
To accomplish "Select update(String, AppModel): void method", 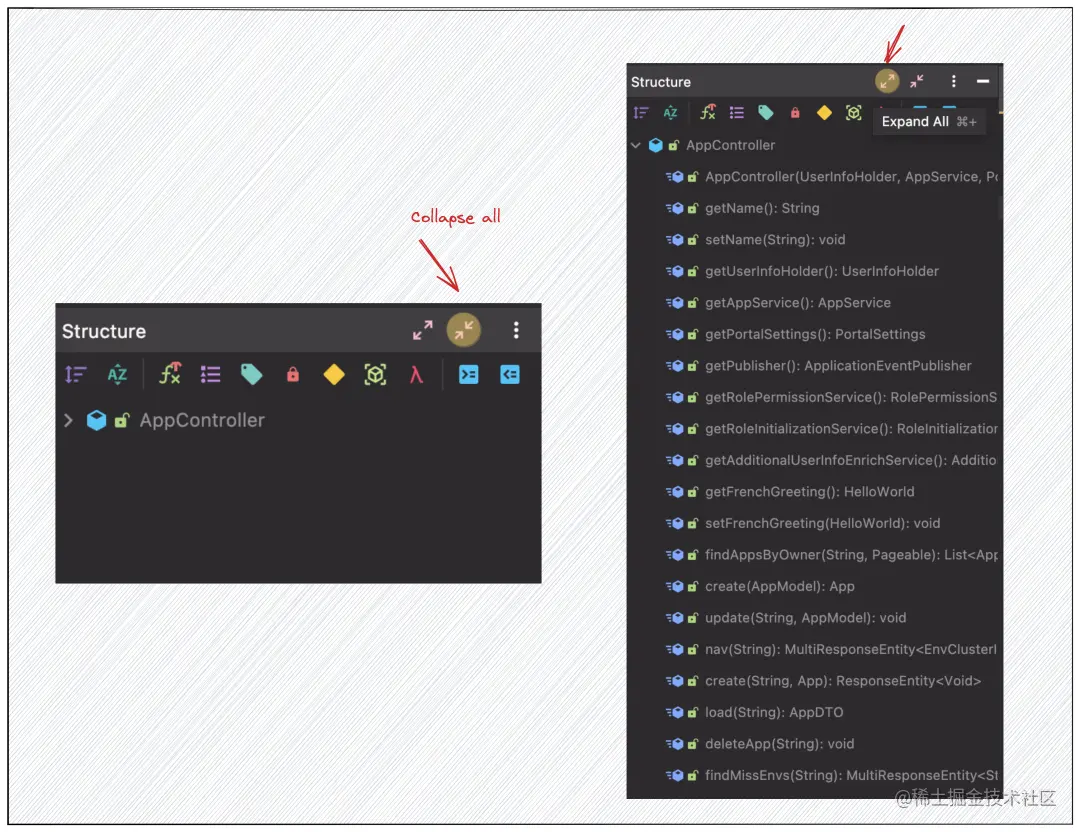I will [x=813, y=618].
